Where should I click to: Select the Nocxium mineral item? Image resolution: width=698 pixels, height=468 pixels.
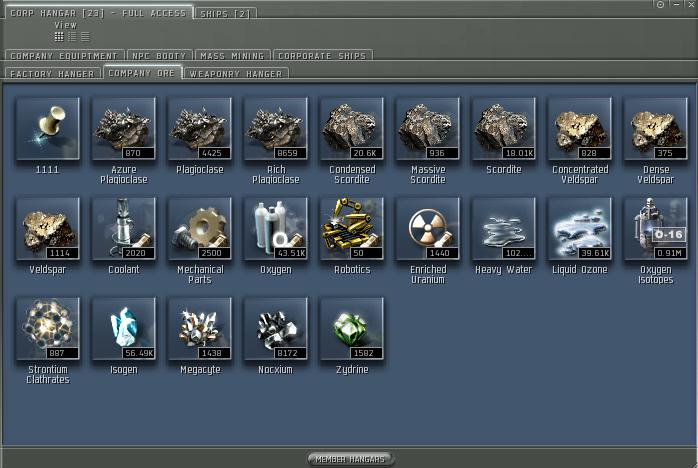click(276, 329)
